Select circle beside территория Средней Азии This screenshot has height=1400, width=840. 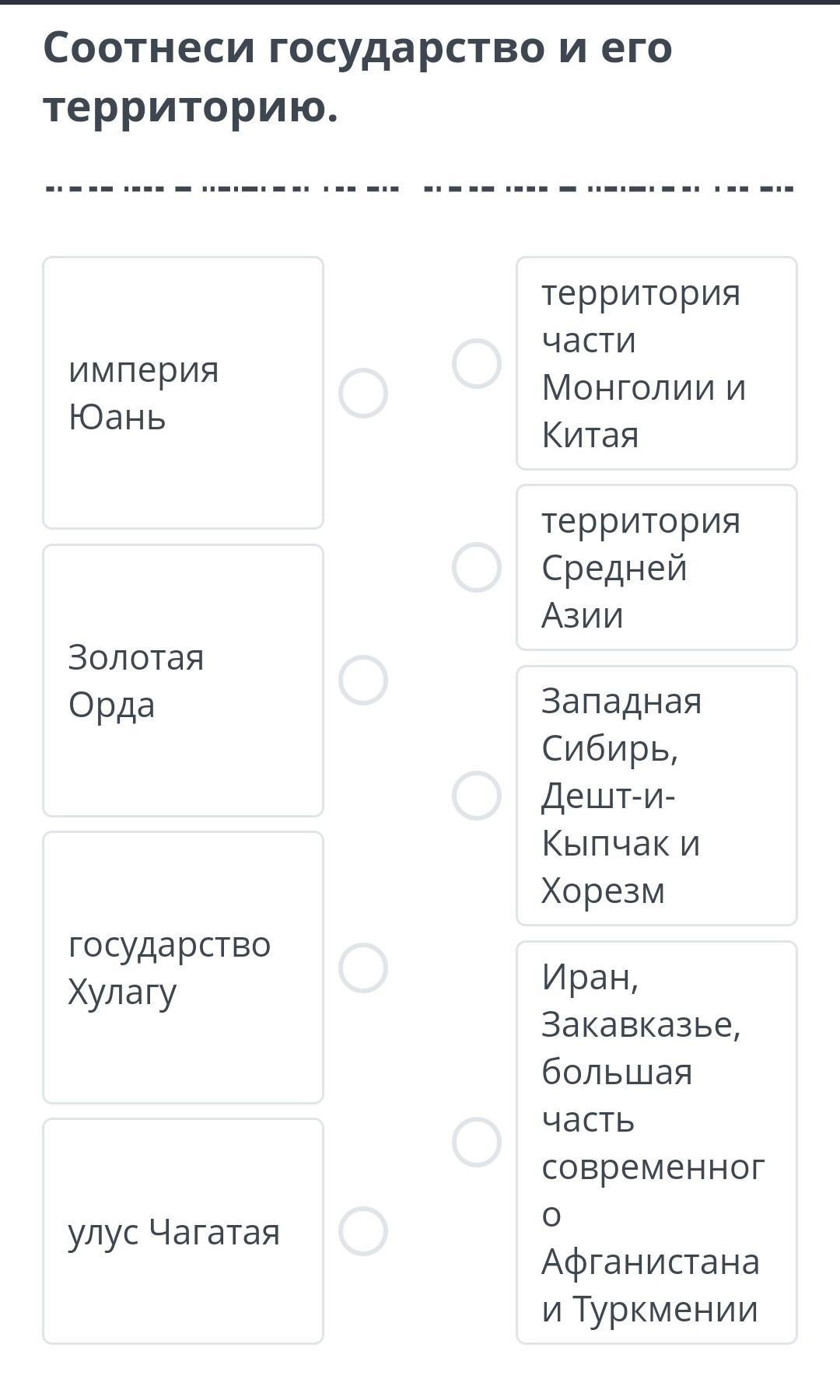click(476, 567)
